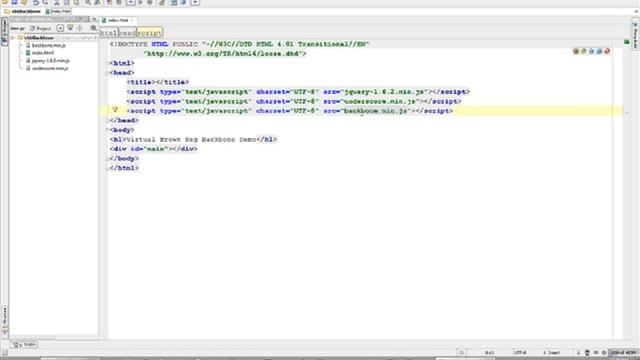Click small dropdown button beside Project view selector
This screenshot has height=360, width=640.
[x=60, y=28]
